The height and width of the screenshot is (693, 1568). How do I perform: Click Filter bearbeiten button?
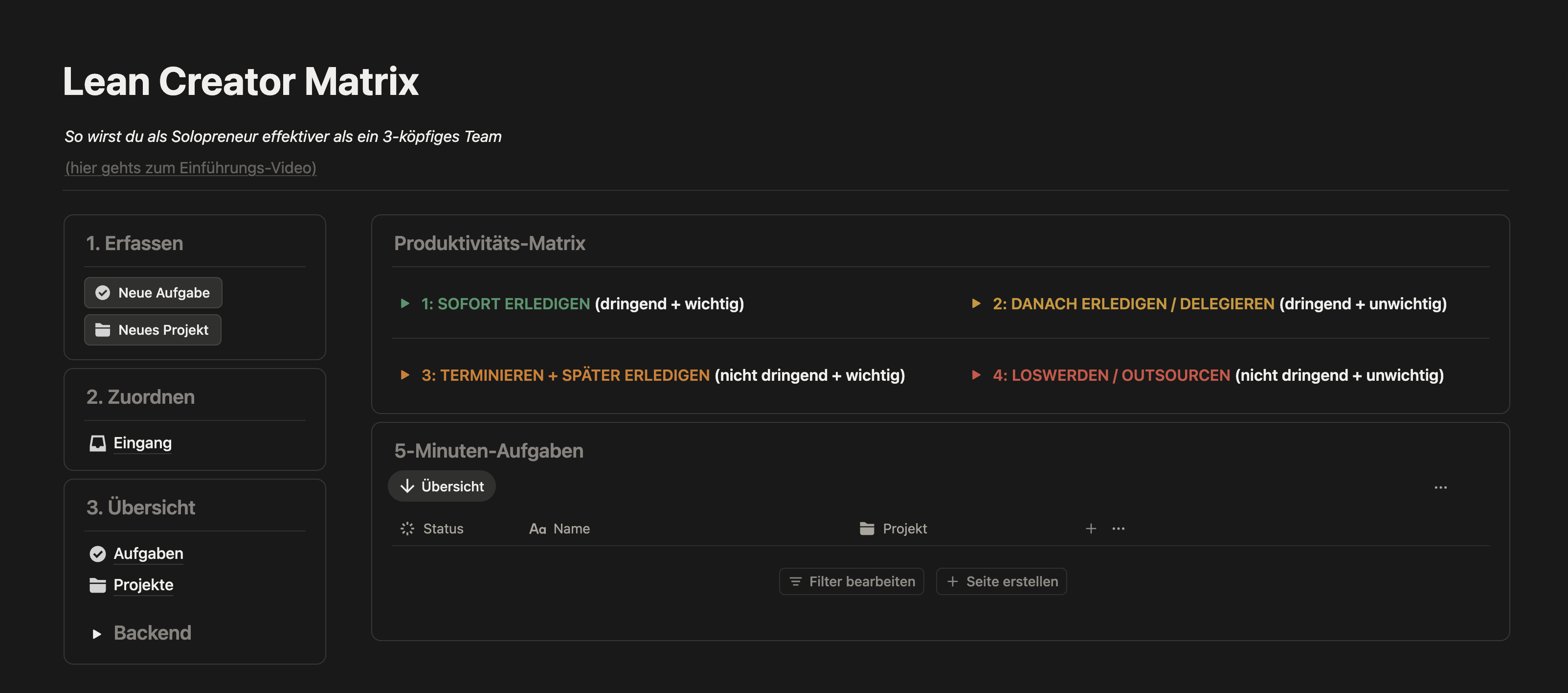851,581
